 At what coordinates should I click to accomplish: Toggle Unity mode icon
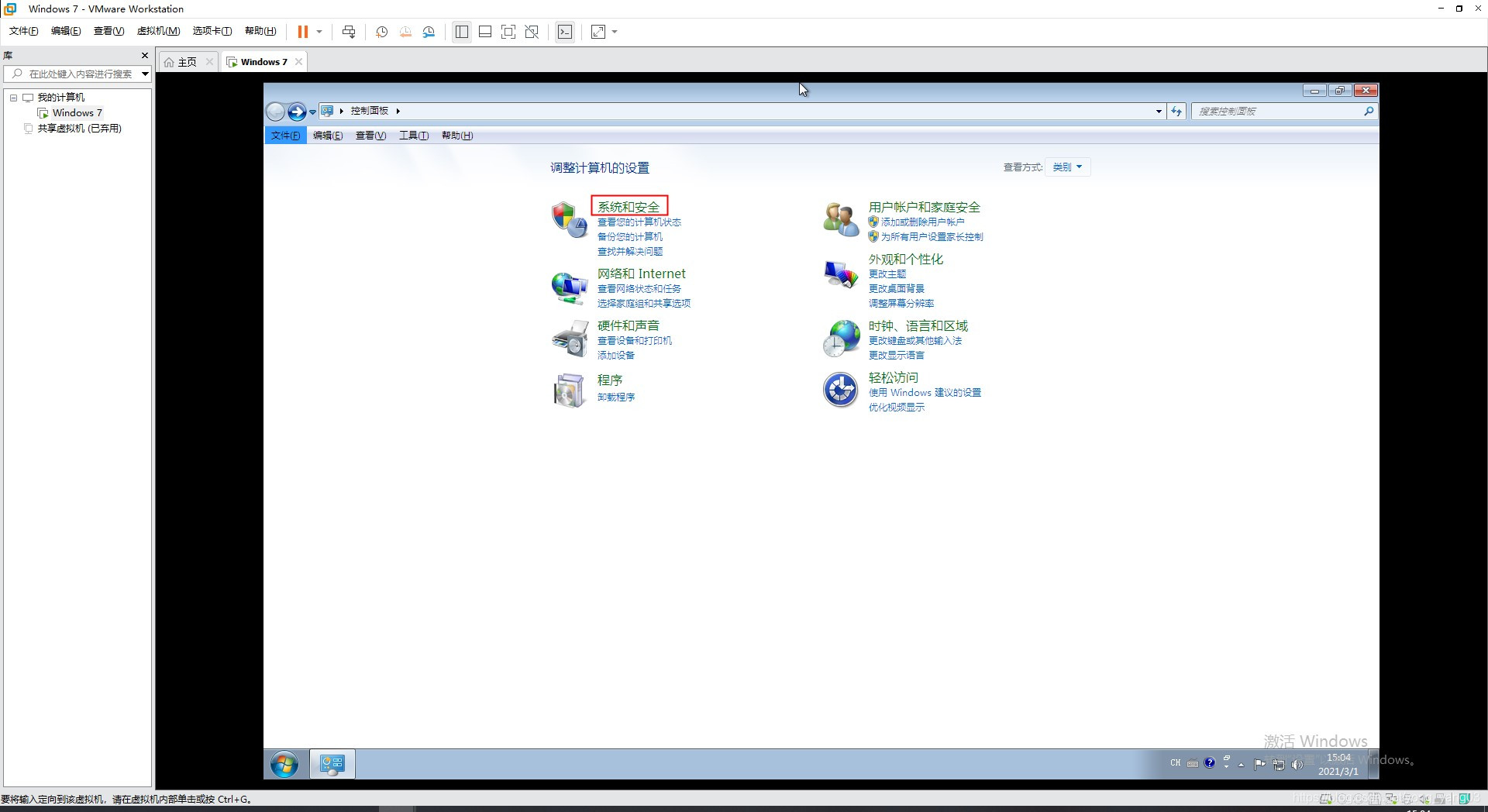click(532, 32)
